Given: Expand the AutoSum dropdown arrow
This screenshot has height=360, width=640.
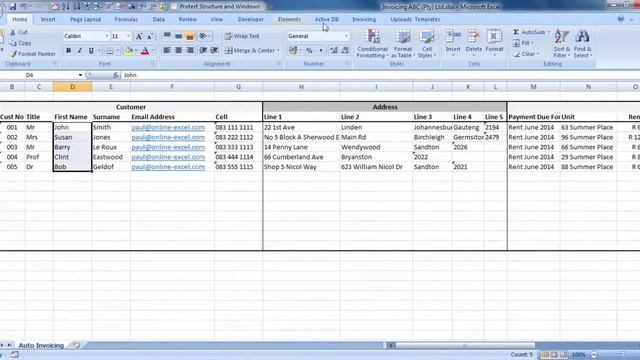Looking at the screenshot, I should point(548,32).
